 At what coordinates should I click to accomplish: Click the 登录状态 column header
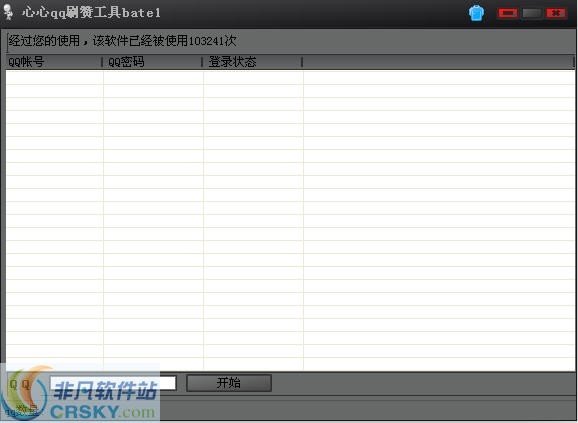[x=253, y=62]
